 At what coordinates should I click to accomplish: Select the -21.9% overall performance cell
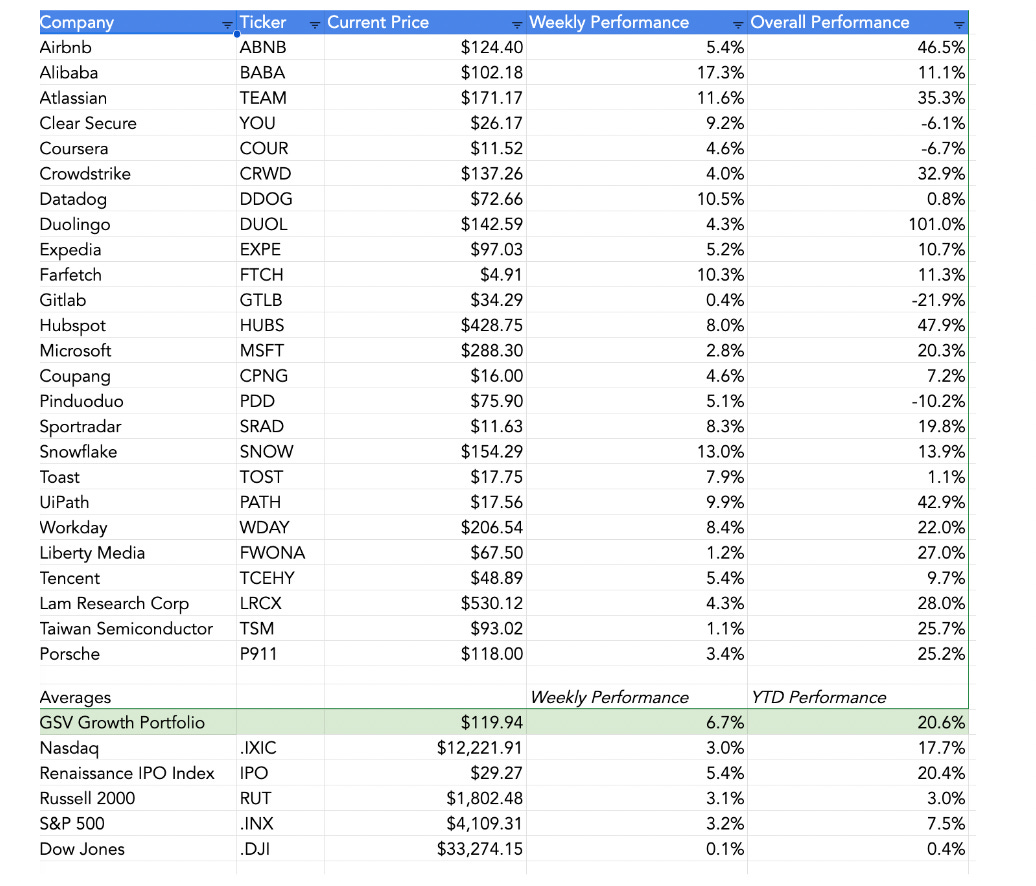[858, 300]
